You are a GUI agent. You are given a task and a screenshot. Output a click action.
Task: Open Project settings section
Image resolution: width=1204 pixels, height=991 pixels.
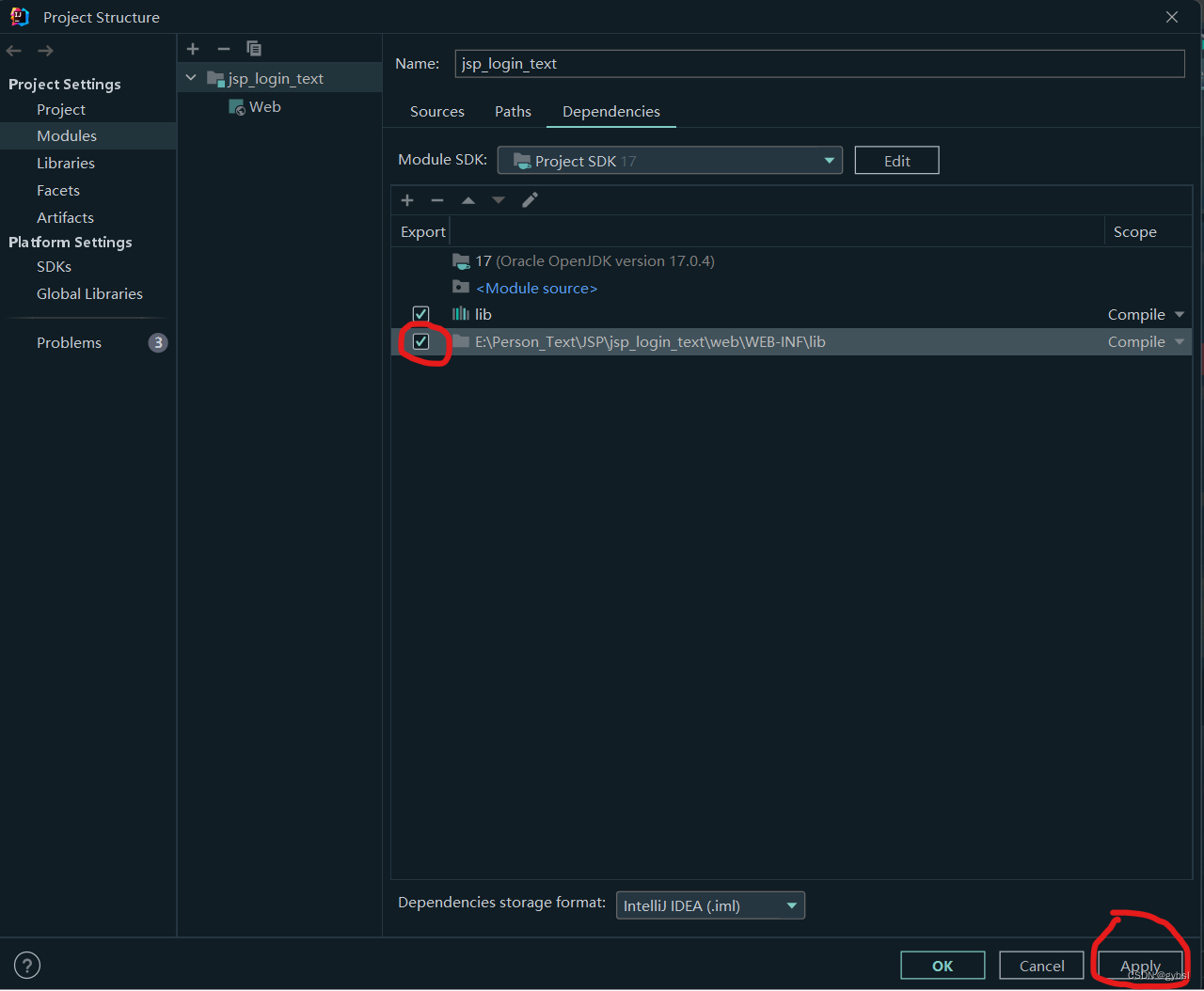pyautogui.click(x=61, y=110)
